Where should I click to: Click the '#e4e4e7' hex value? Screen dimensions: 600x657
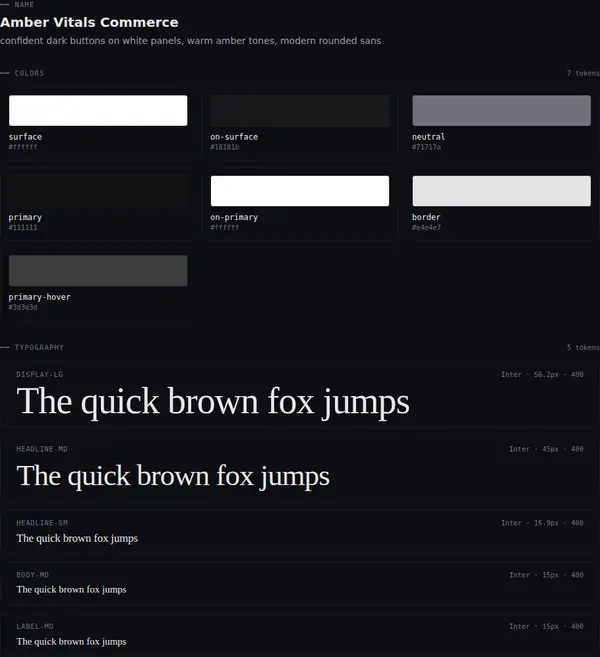(x=426, y=228)
